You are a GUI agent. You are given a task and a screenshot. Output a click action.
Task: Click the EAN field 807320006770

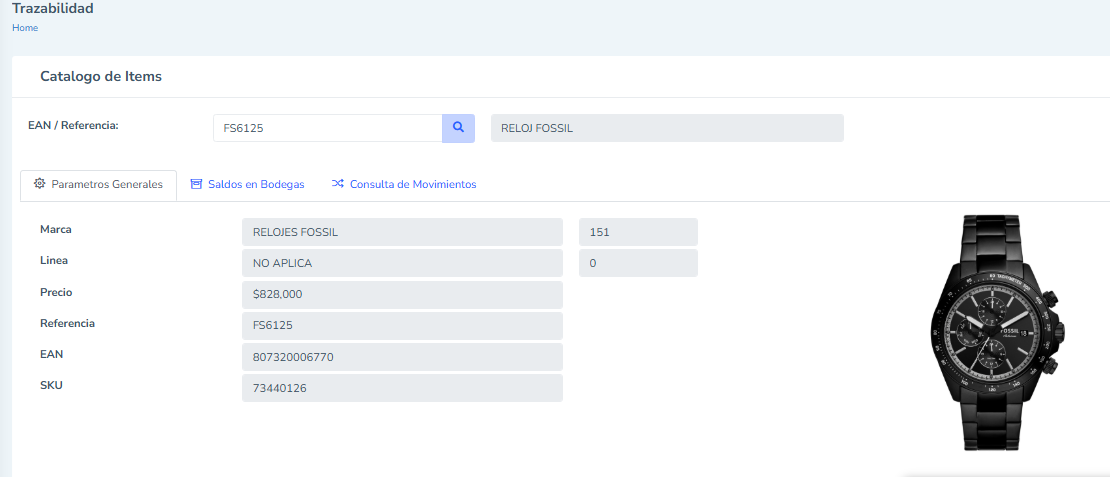click(402, 357)
